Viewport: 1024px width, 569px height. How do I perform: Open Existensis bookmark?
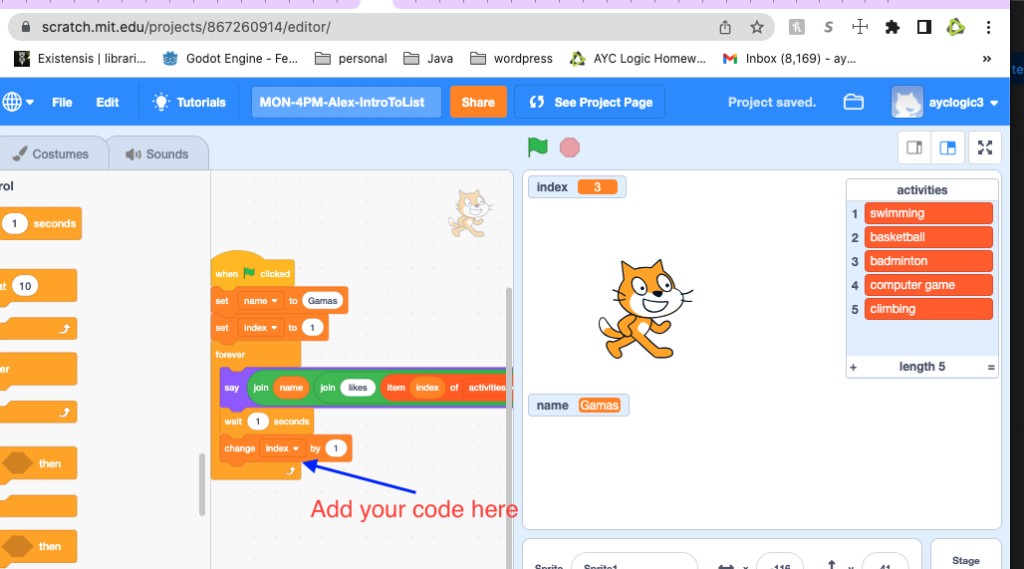pyautogui.click(x=80, y=59)
